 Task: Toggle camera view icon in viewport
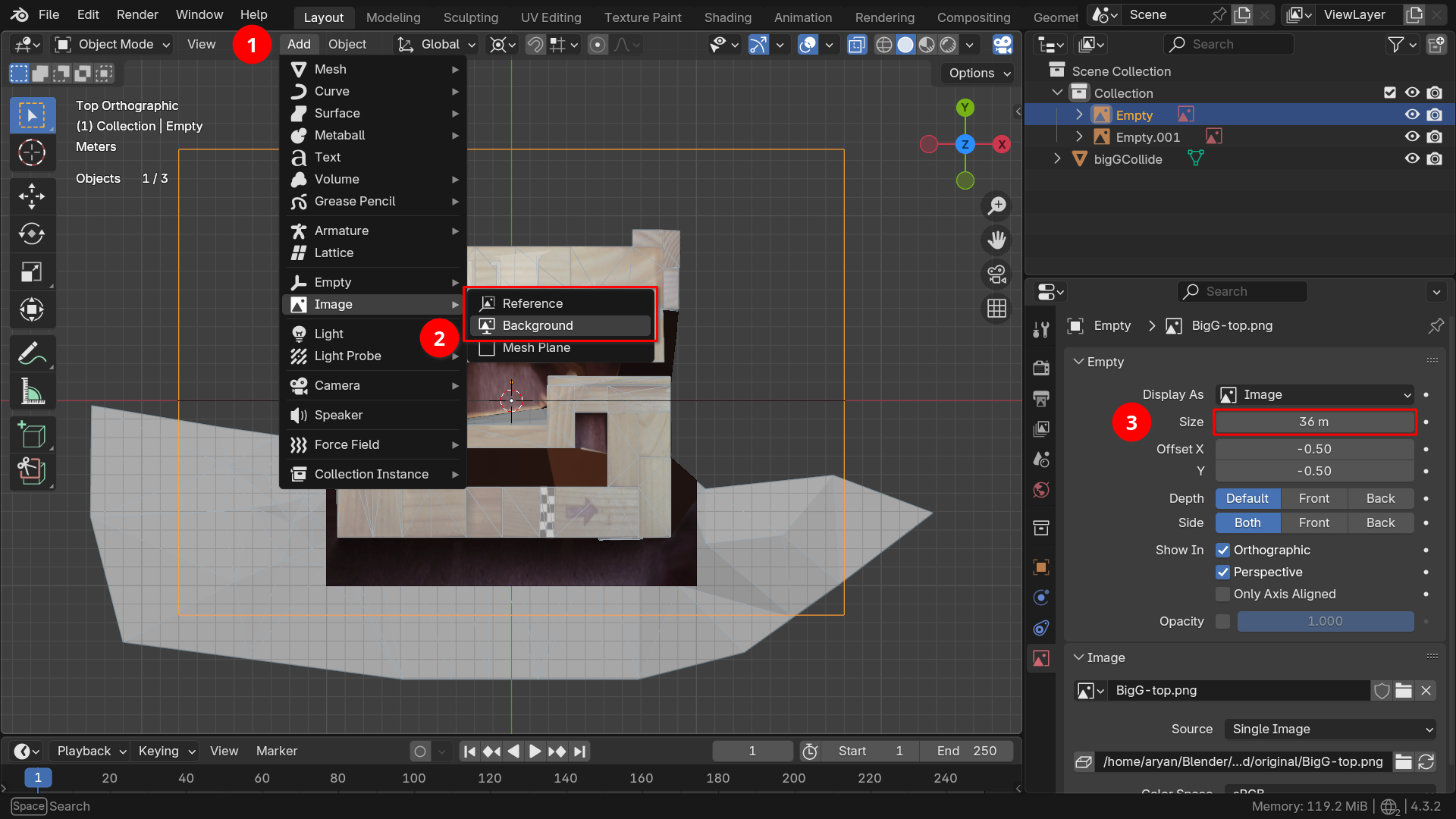pyautogui.click(x=996, y=274)
